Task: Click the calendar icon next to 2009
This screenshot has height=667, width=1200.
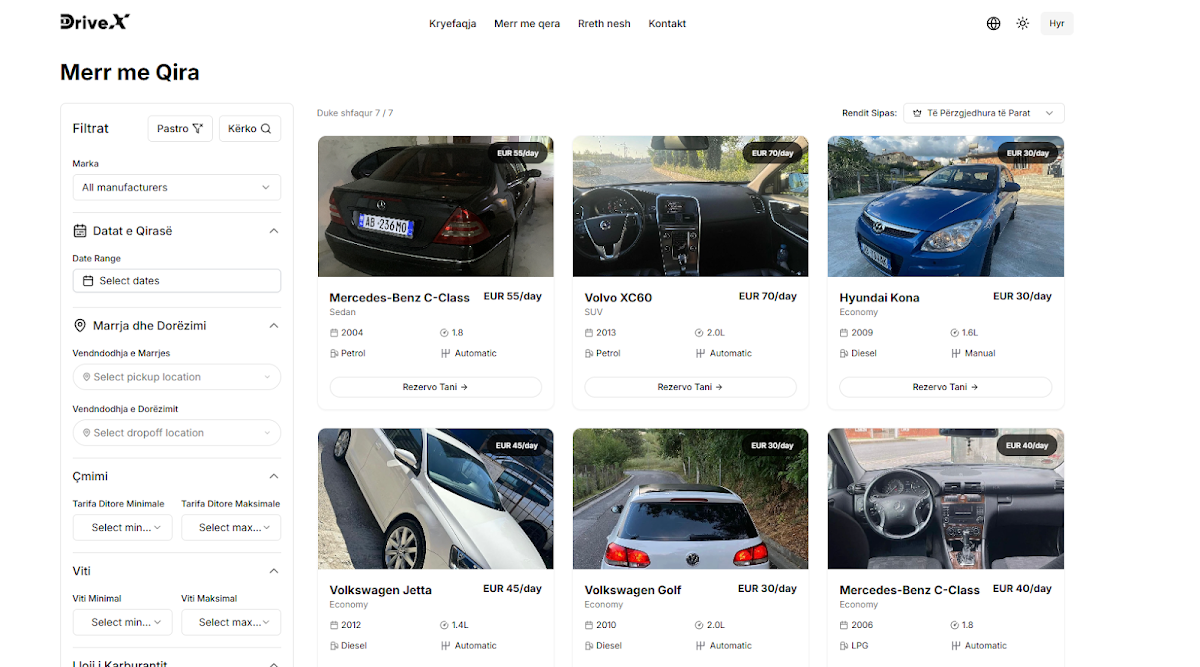Action: pyautogui.click(x=844, y=333)
